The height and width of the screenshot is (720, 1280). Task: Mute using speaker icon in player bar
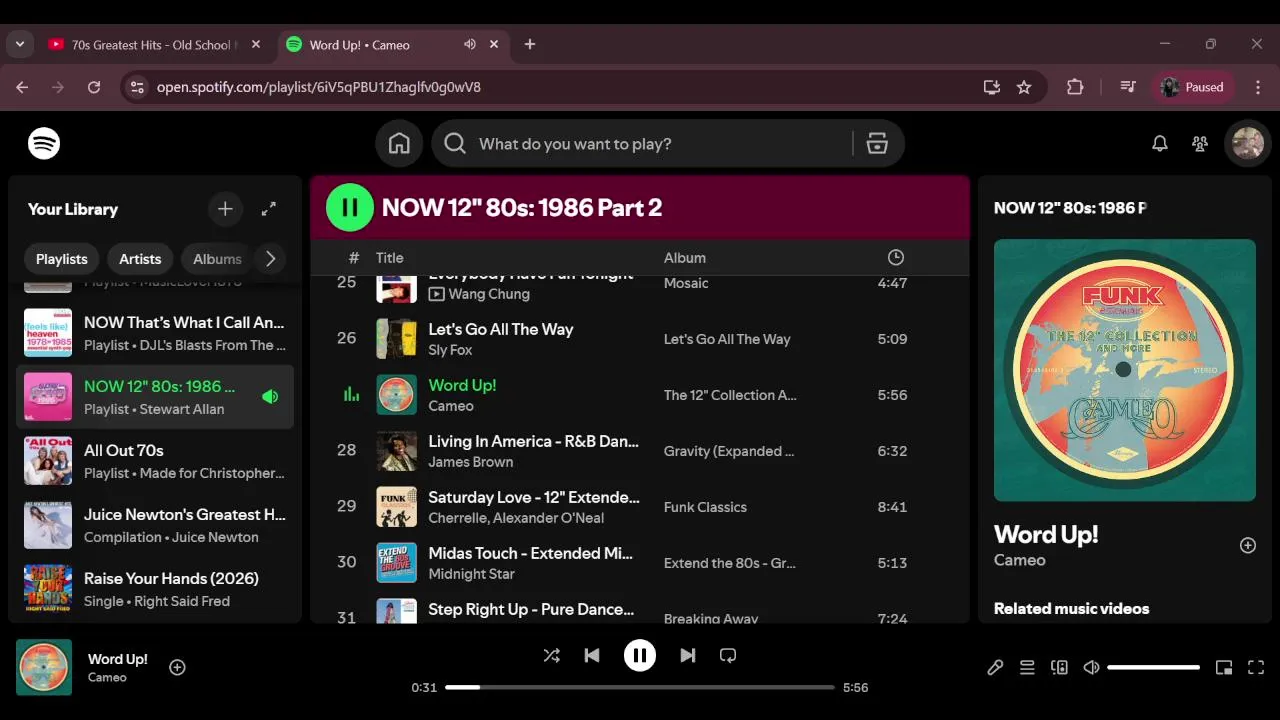tap(1092, 667)
